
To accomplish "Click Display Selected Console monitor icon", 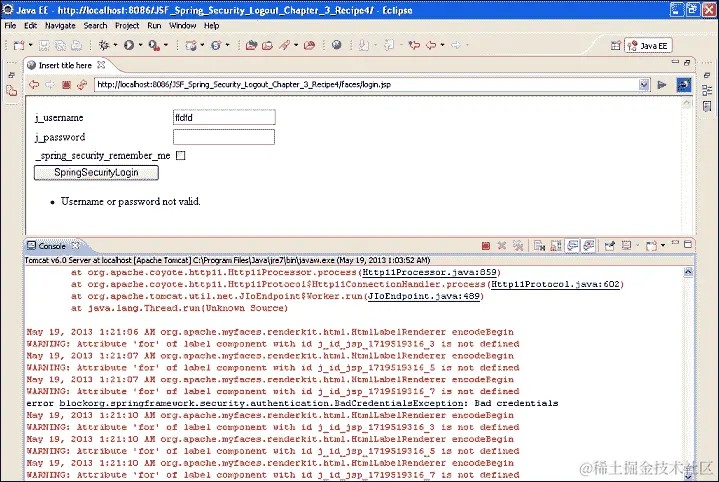I will tap(626, 246).
